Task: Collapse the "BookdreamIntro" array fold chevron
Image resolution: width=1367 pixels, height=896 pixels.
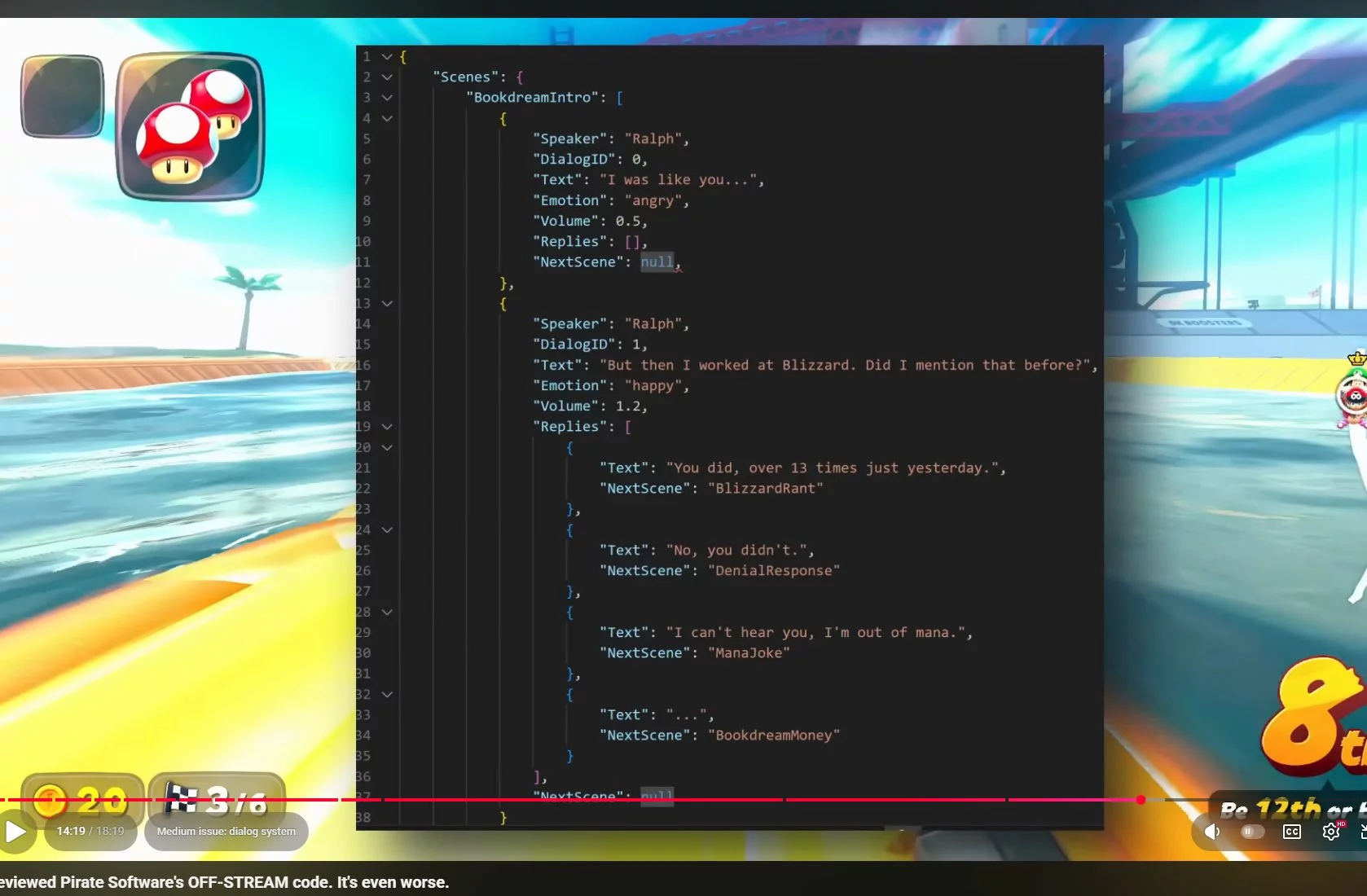Action: point(387,97)
